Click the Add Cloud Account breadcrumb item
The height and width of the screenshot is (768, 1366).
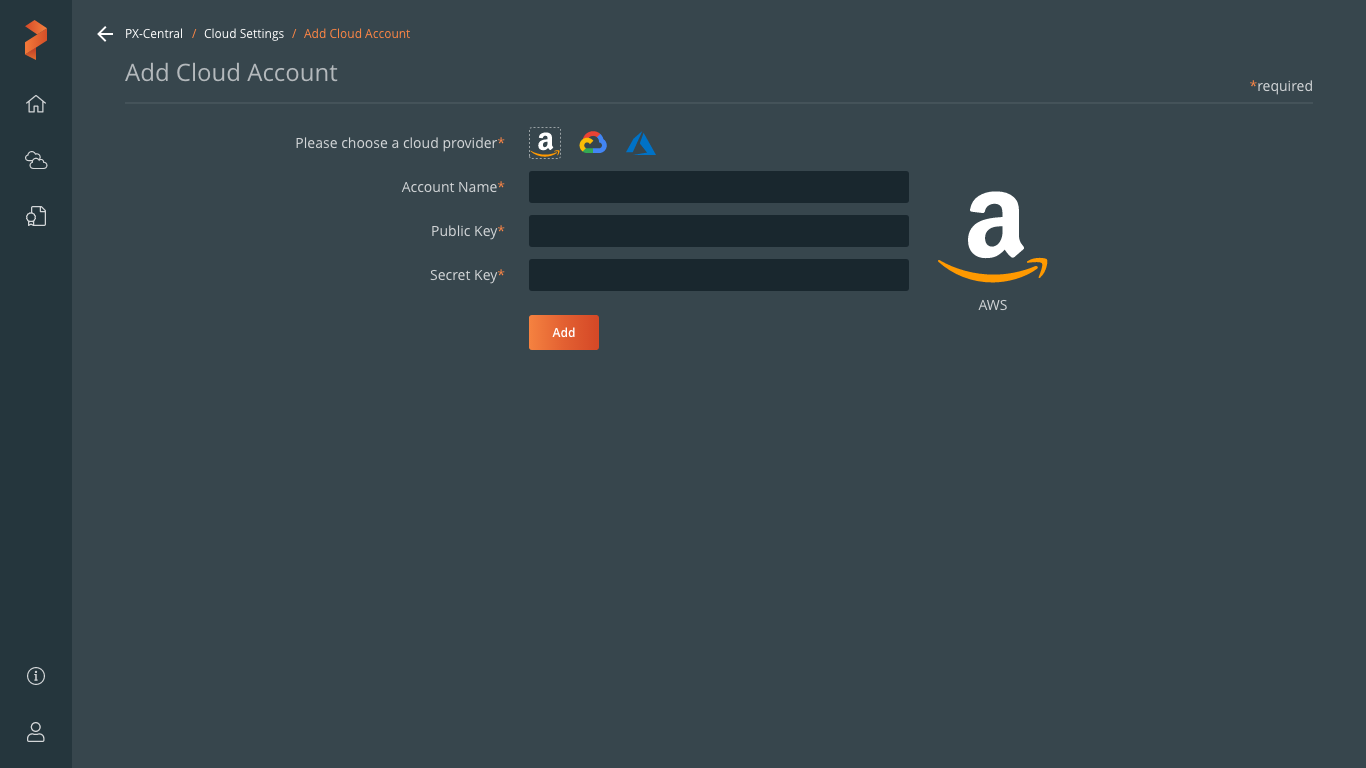[x=357, y=34]
